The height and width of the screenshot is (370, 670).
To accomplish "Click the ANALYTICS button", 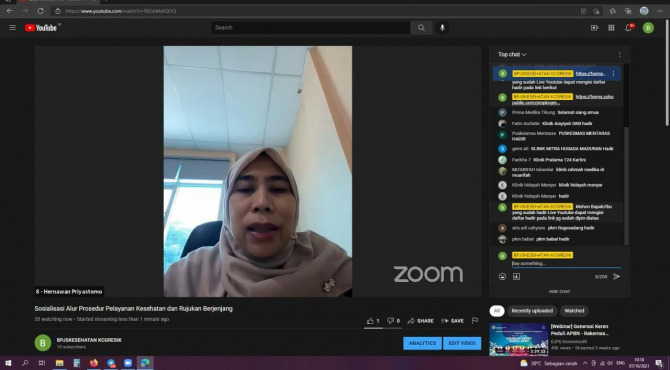I will [x=422, y=343].
